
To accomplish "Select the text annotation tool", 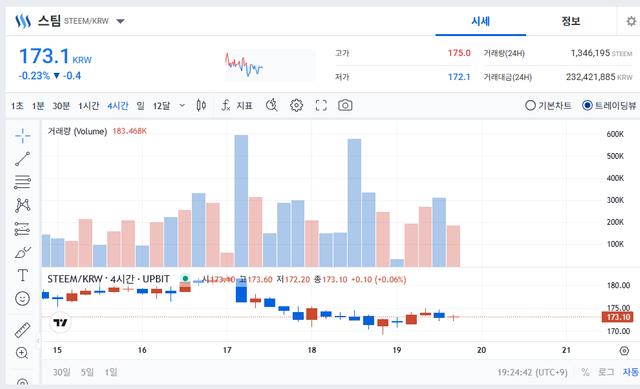I will (22, 276).
